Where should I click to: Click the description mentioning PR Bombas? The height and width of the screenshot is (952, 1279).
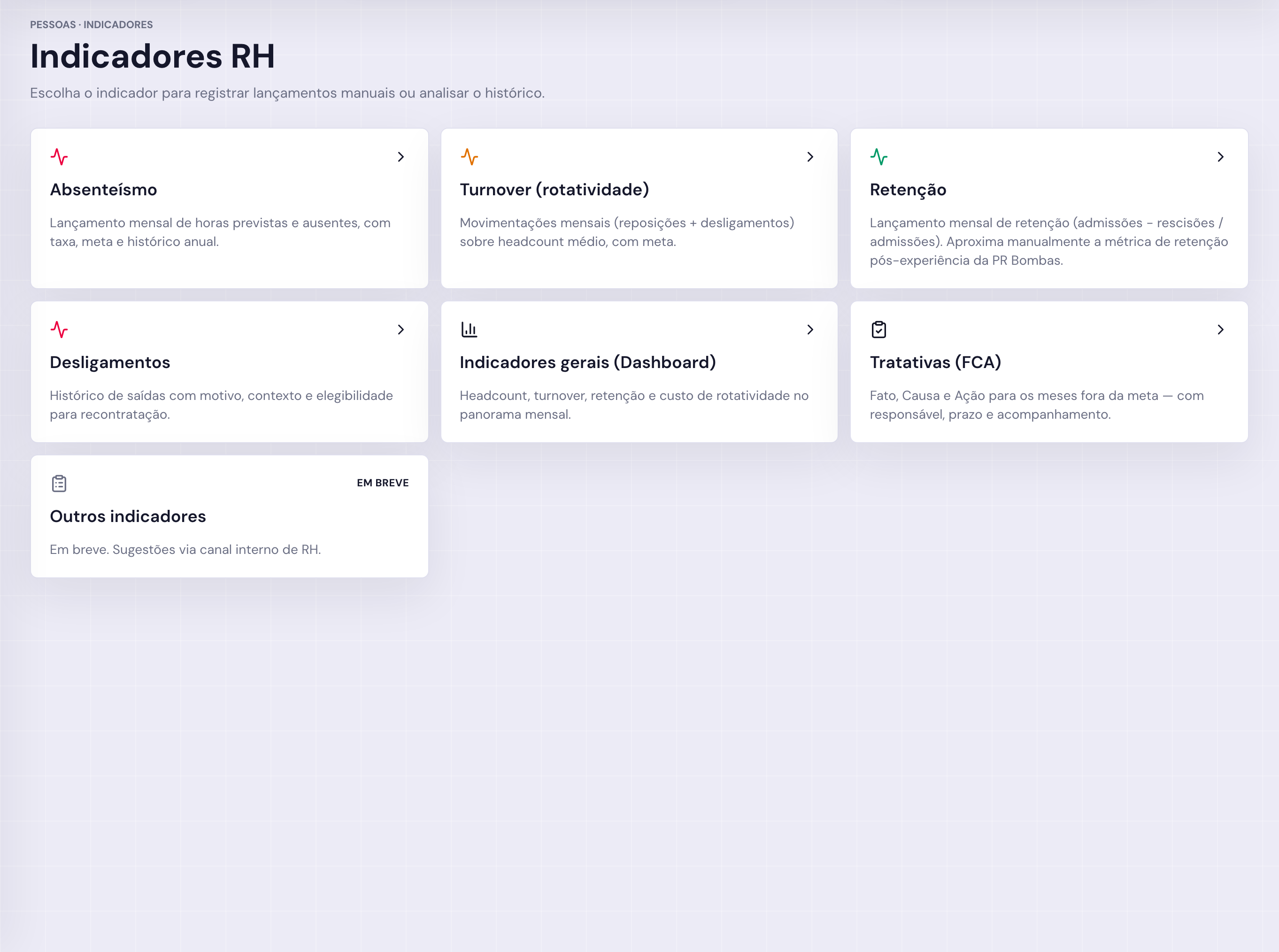1049,241
